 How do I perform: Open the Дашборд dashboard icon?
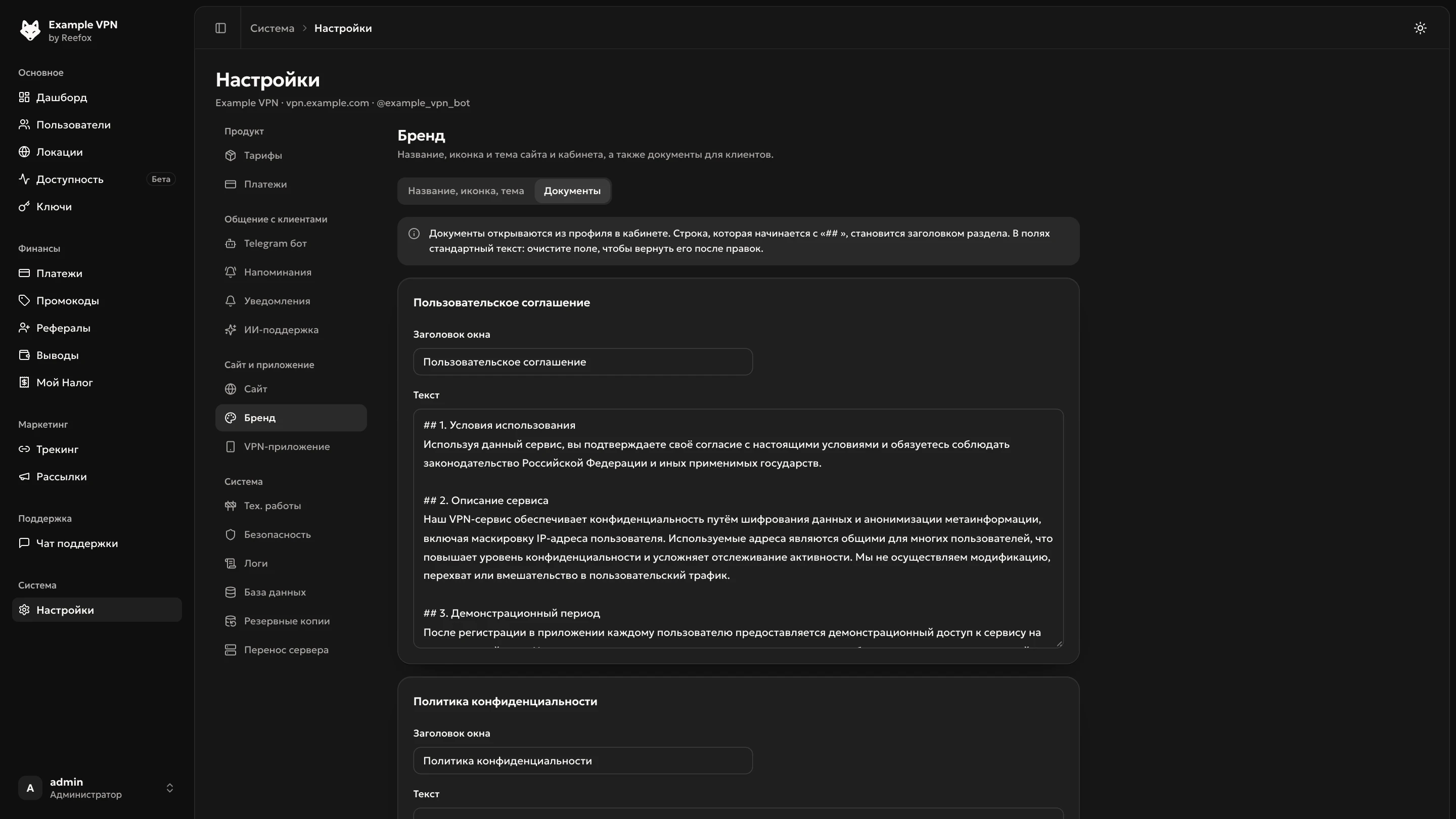[24, 97]
